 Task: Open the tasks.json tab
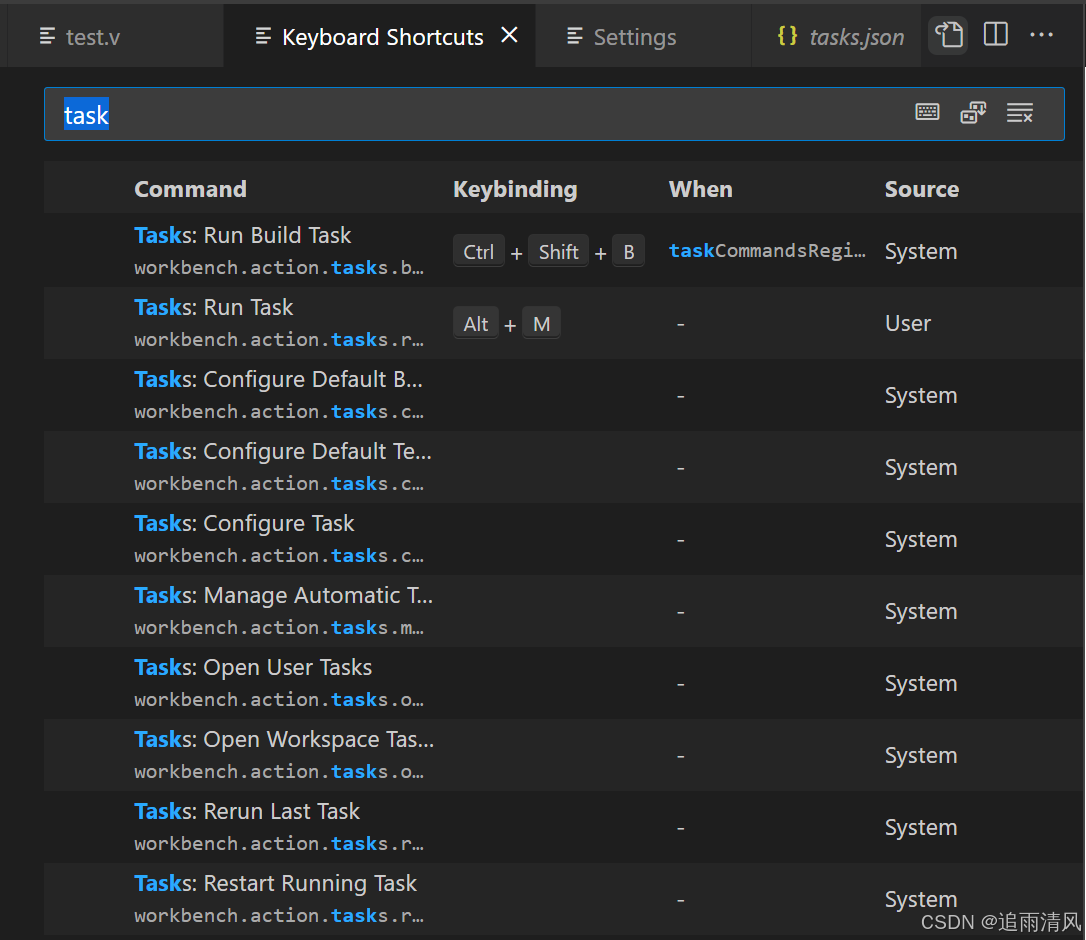tap(857, 36)
